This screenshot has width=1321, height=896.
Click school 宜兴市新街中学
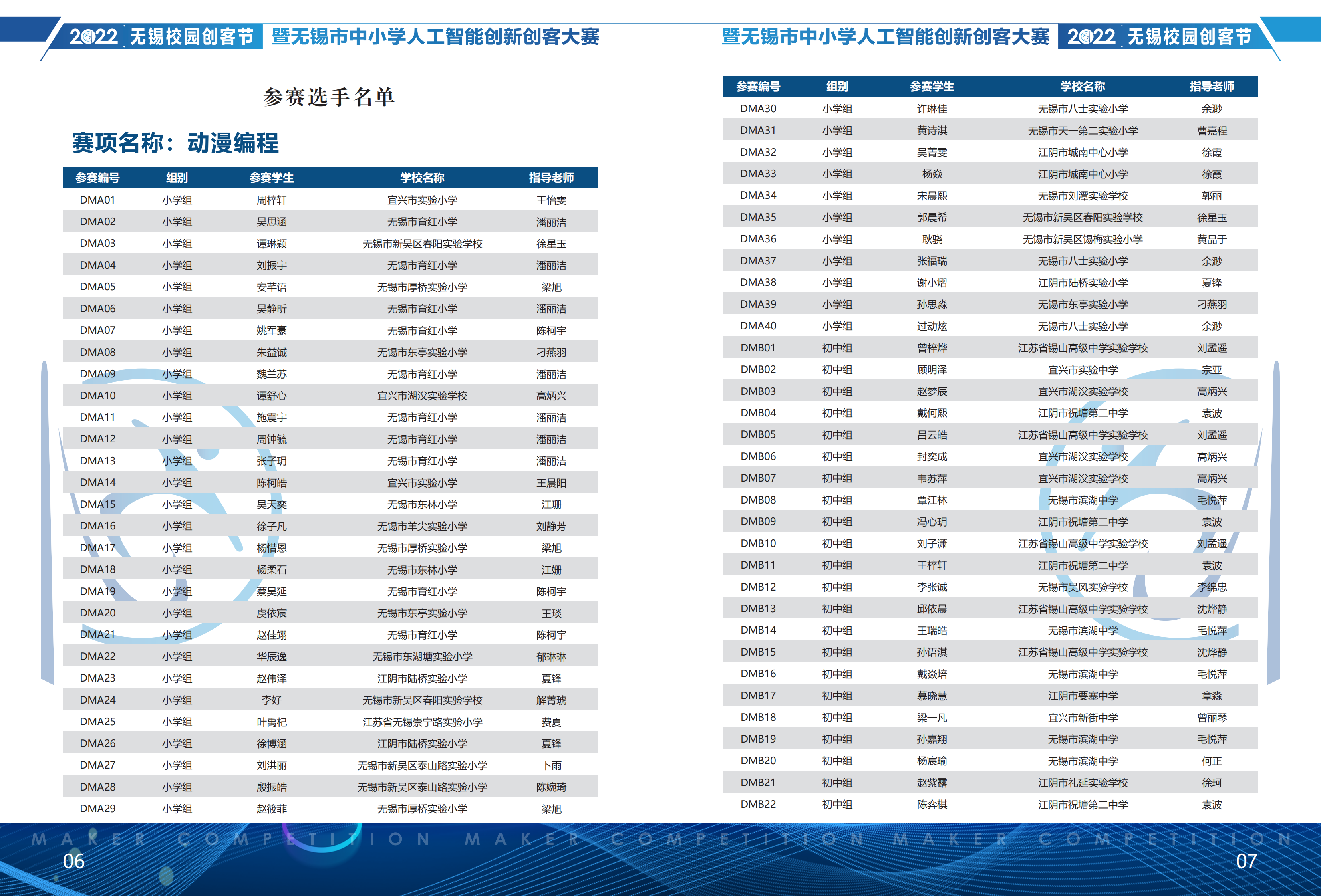click(x=1082, y=718)
